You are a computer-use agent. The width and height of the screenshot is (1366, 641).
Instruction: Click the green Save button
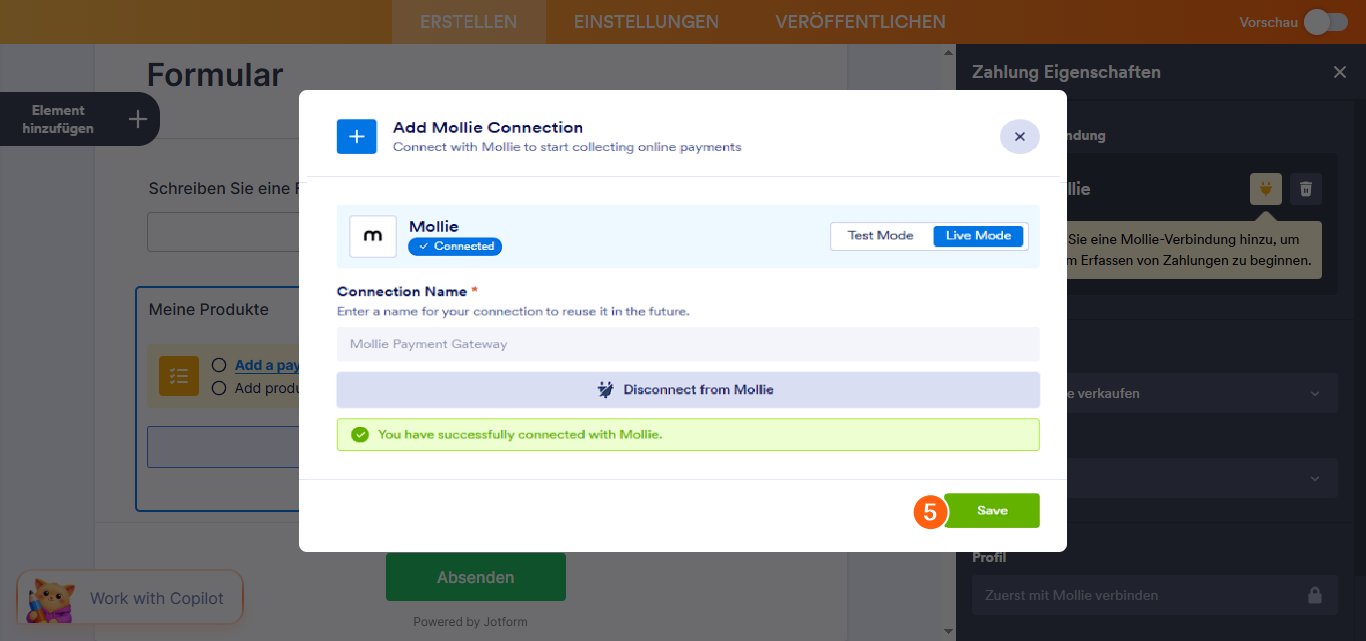(x=991, y=510)
